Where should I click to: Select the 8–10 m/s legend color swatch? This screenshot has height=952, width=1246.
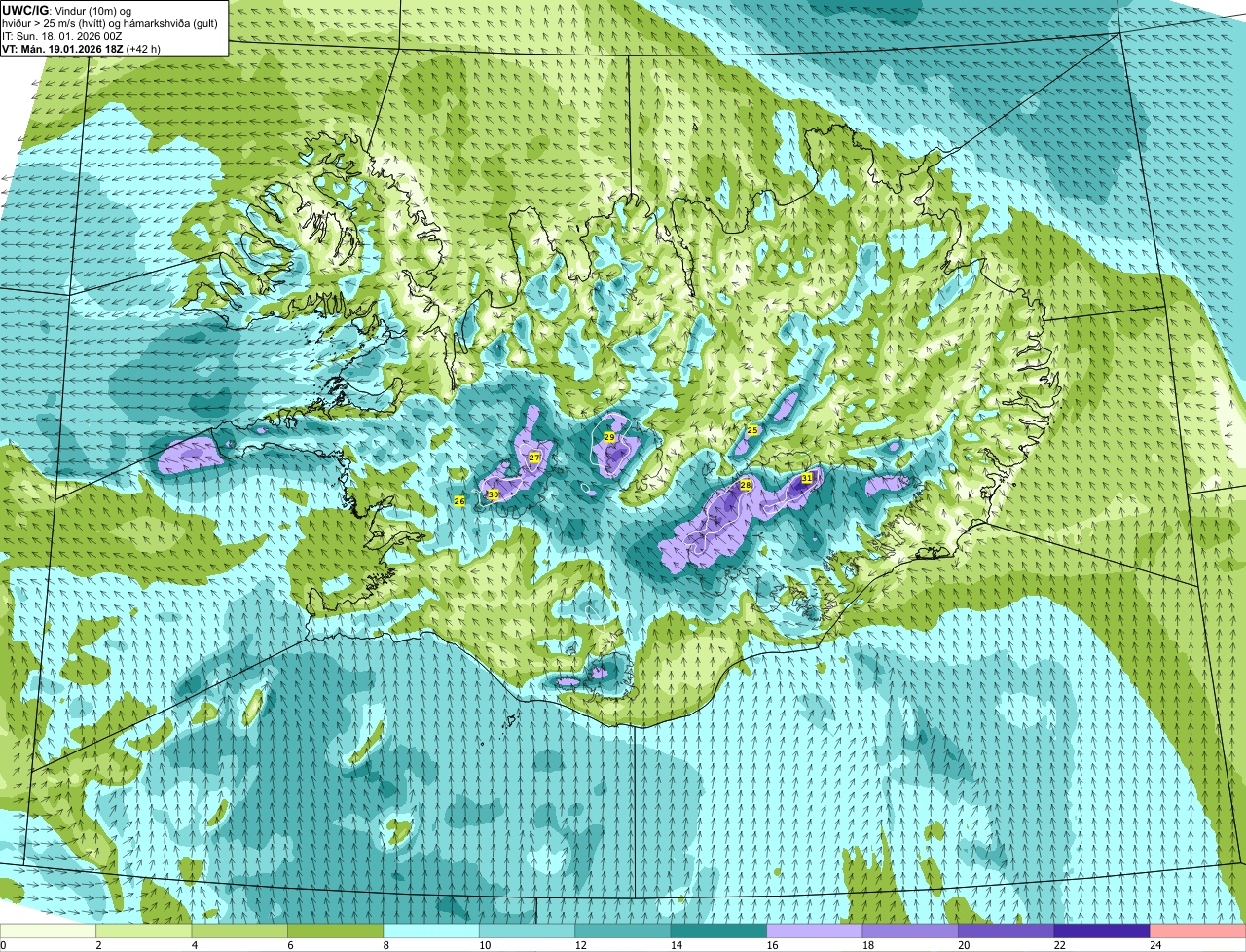(x=431, y=931)
